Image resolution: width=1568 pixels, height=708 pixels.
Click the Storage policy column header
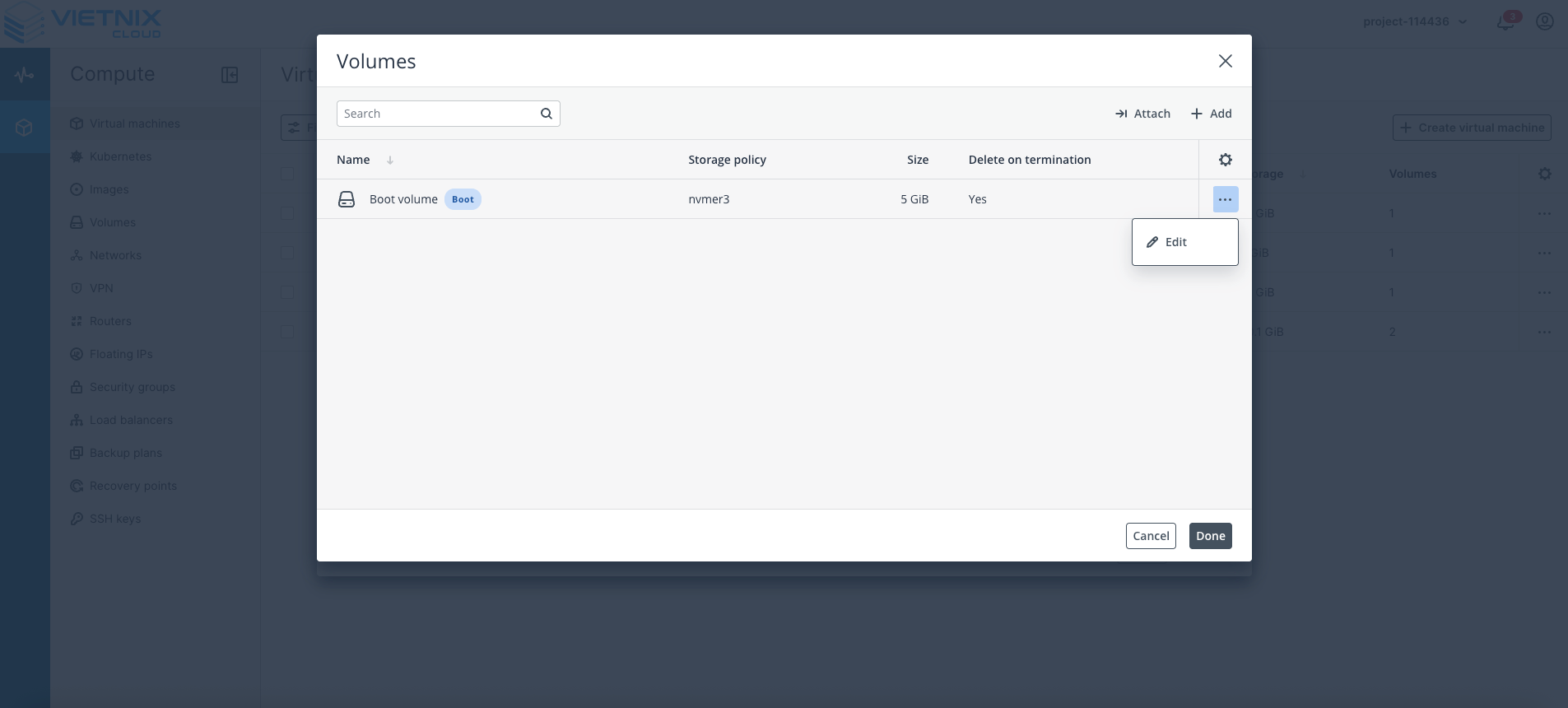point(727,160)
